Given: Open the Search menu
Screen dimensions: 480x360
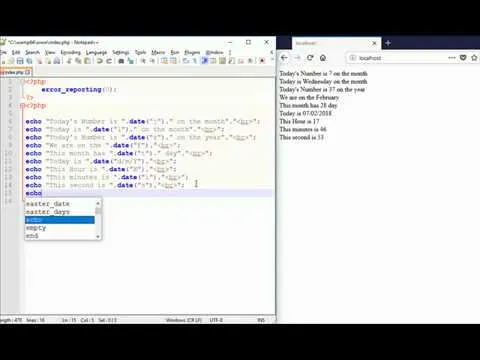Looking at the screenshot, I should pyautogui.click(x=32, y=52).
